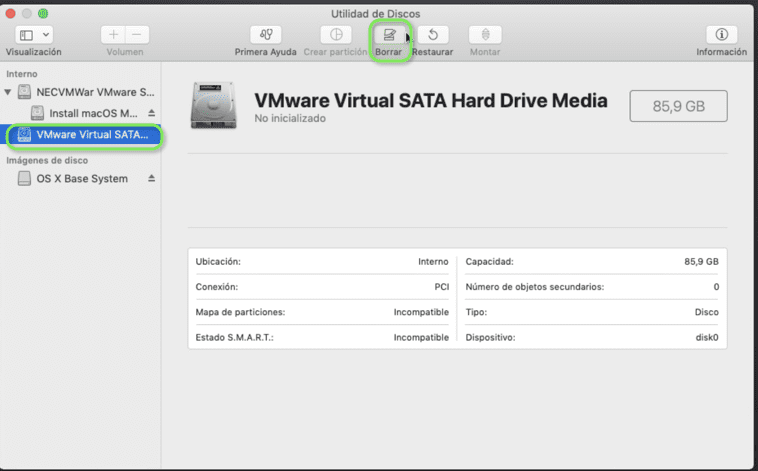Click the Interno sidebar section header

tap(22, 74)
